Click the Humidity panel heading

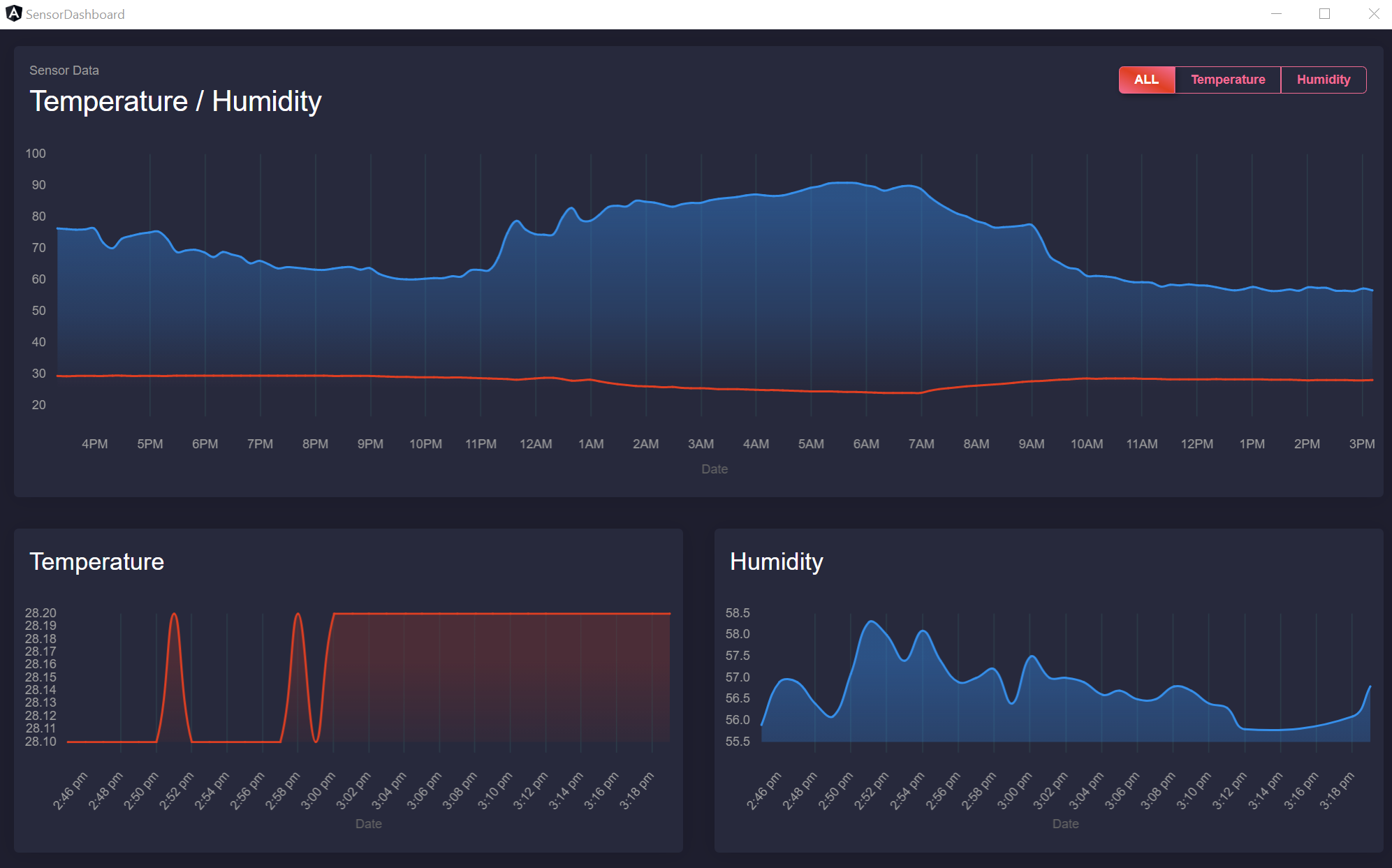tap(777, 561)
